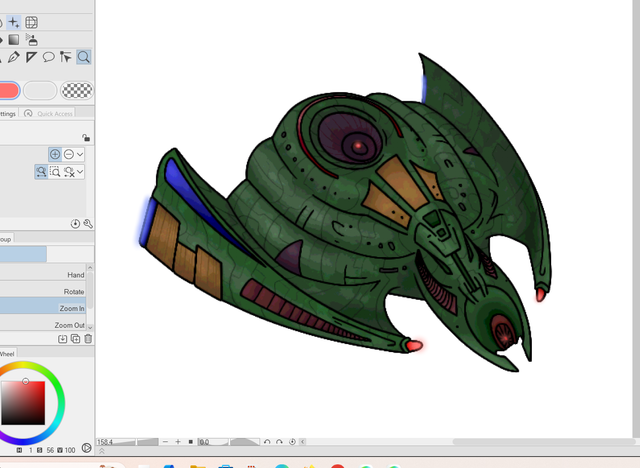Select the light gray sub color swatch
Screen dimensions: 640x468
coord(40,90)
